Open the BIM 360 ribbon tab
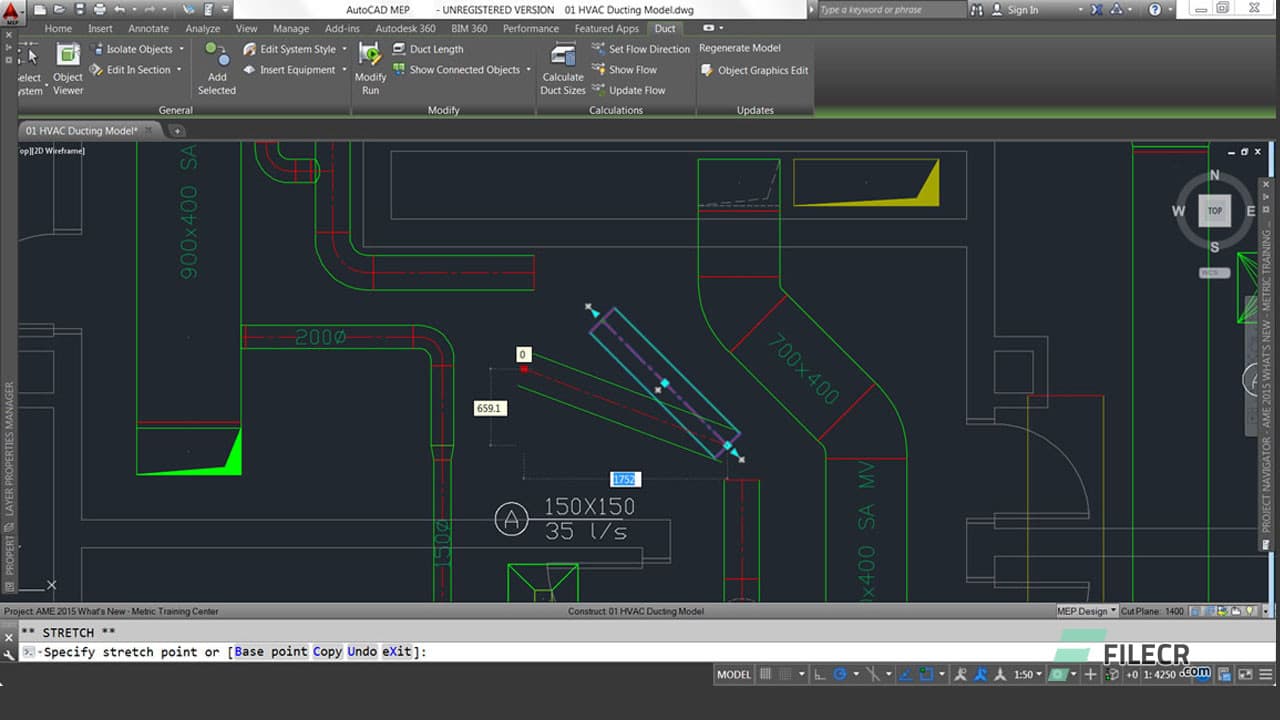 tap(469, 28)
